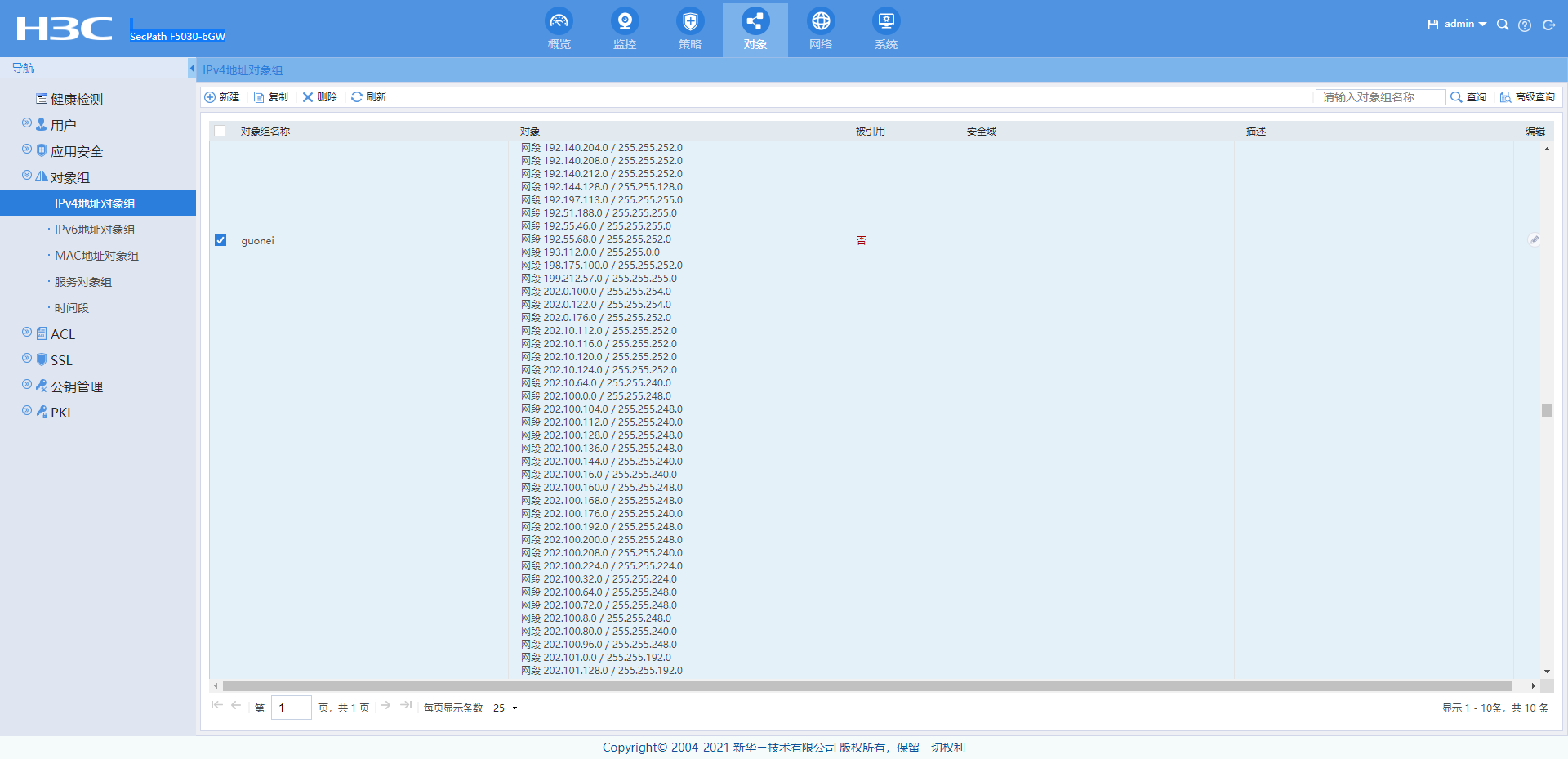The width and height of the screenshot is (1568, 759).
Task: Open the rows-per-page 25 dropdown
Action: point(506,708)
